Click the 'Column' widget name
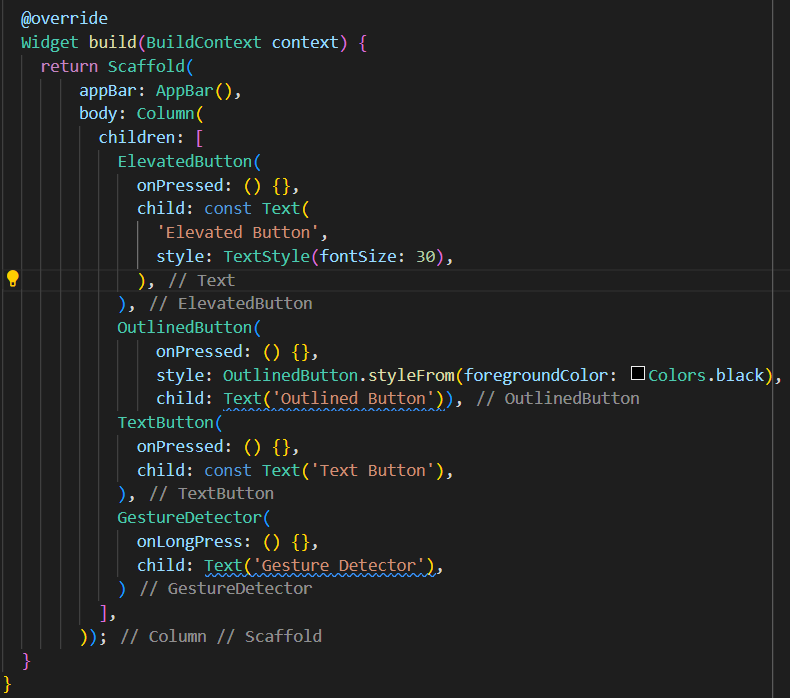Image resolution: width=790 pixels, height=698 pixels. click(x=165, y=113)
